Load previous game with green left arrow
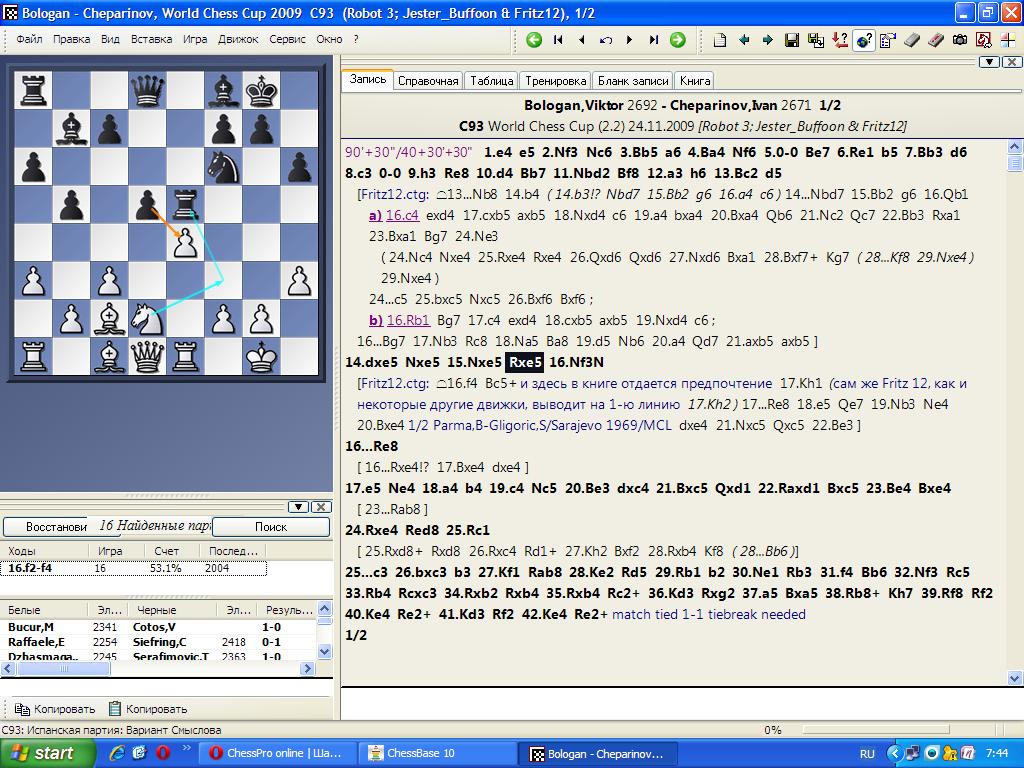This screenshot has height=768, width=1024. point(534,40)
